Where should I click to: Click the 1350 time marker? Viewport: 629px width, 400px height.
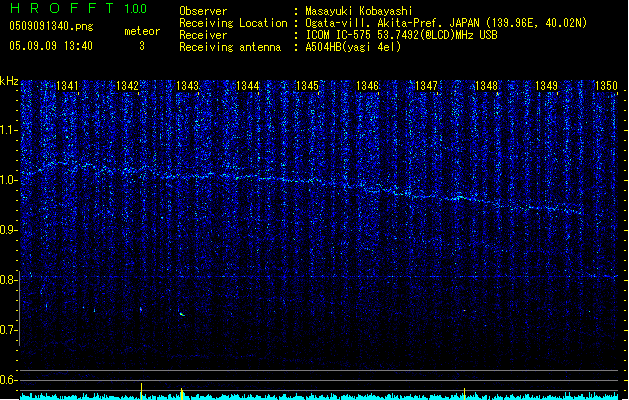(606, 87)
